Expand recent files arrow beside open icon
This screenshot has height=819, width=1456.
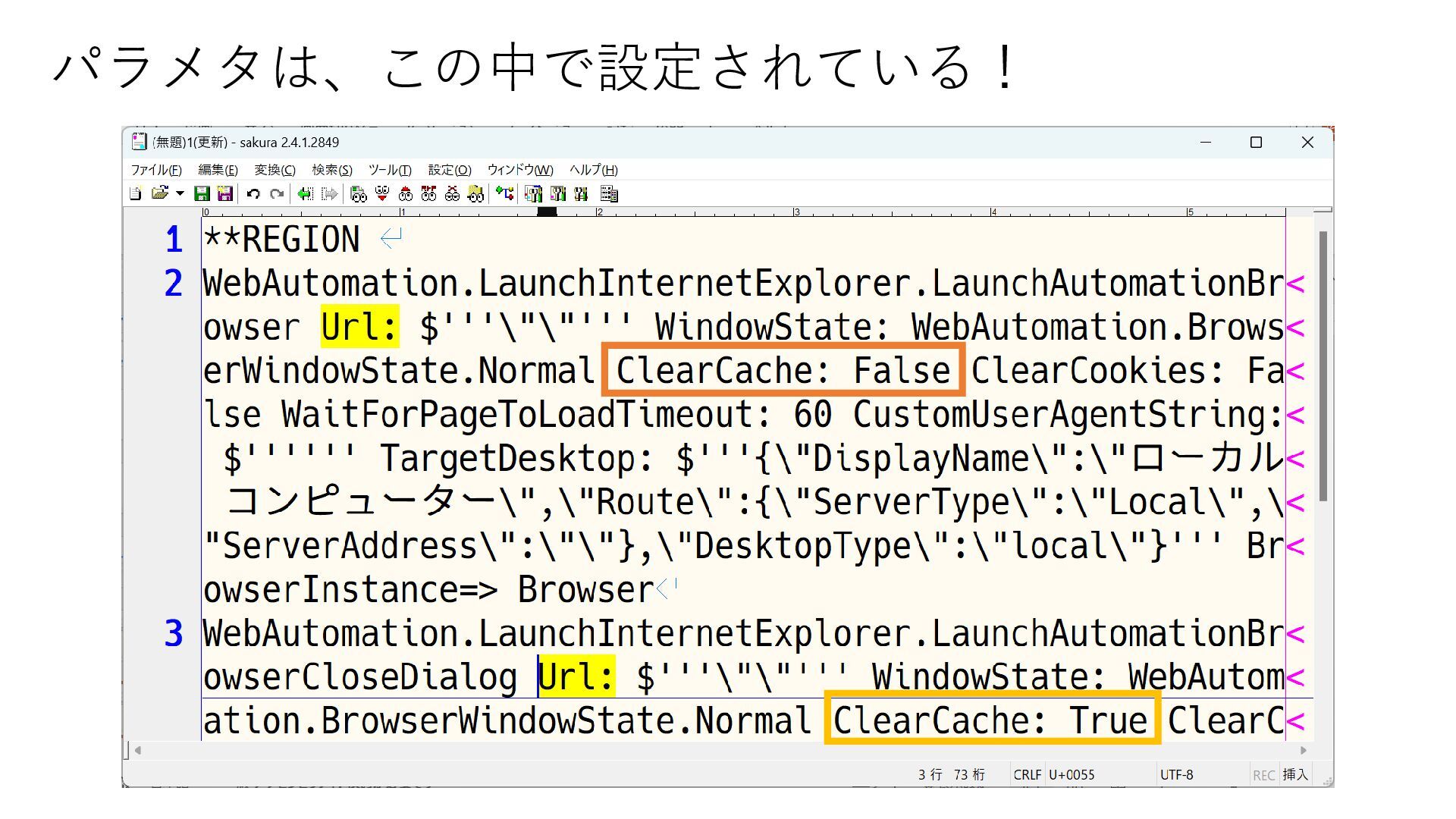(180, 193)
